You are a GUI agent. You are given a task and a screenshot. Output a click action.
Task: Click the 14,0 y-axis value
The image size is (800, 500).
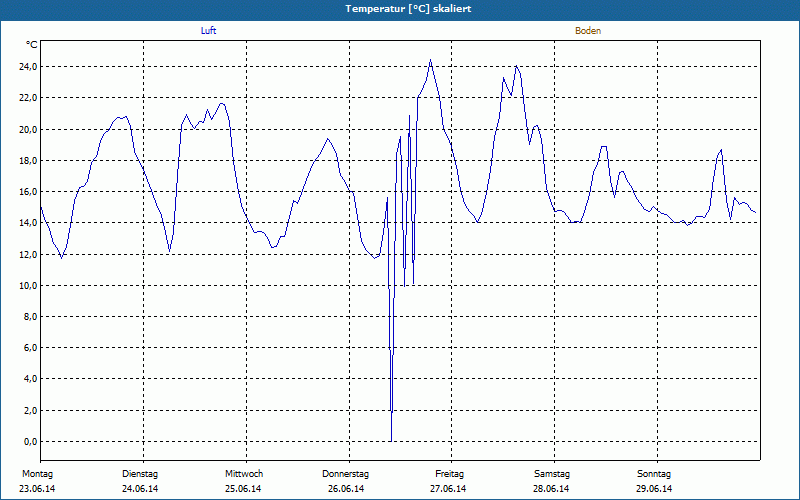coord(30,223)
